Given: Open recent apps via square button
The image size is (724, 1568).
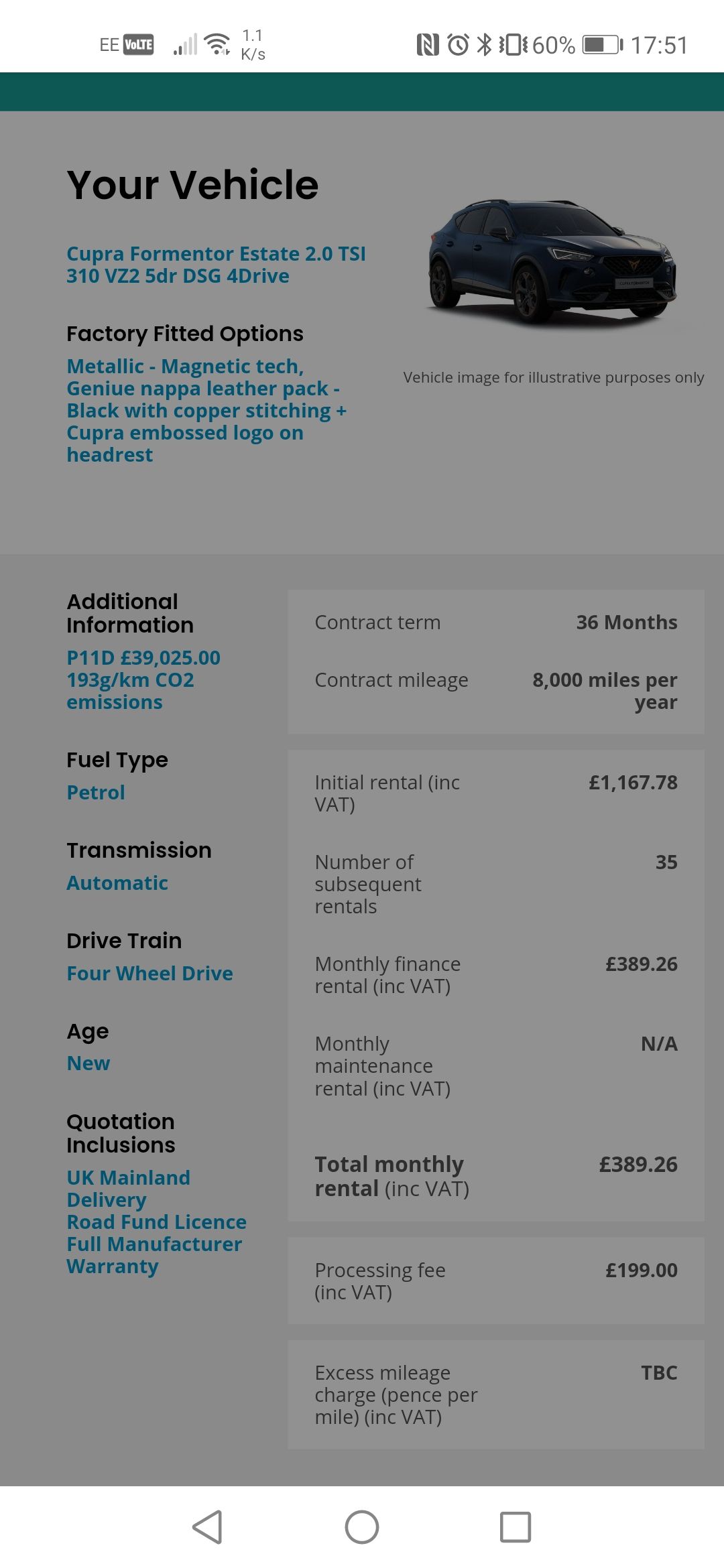Looking at the screenshot, I should [x=516, y=1527].
